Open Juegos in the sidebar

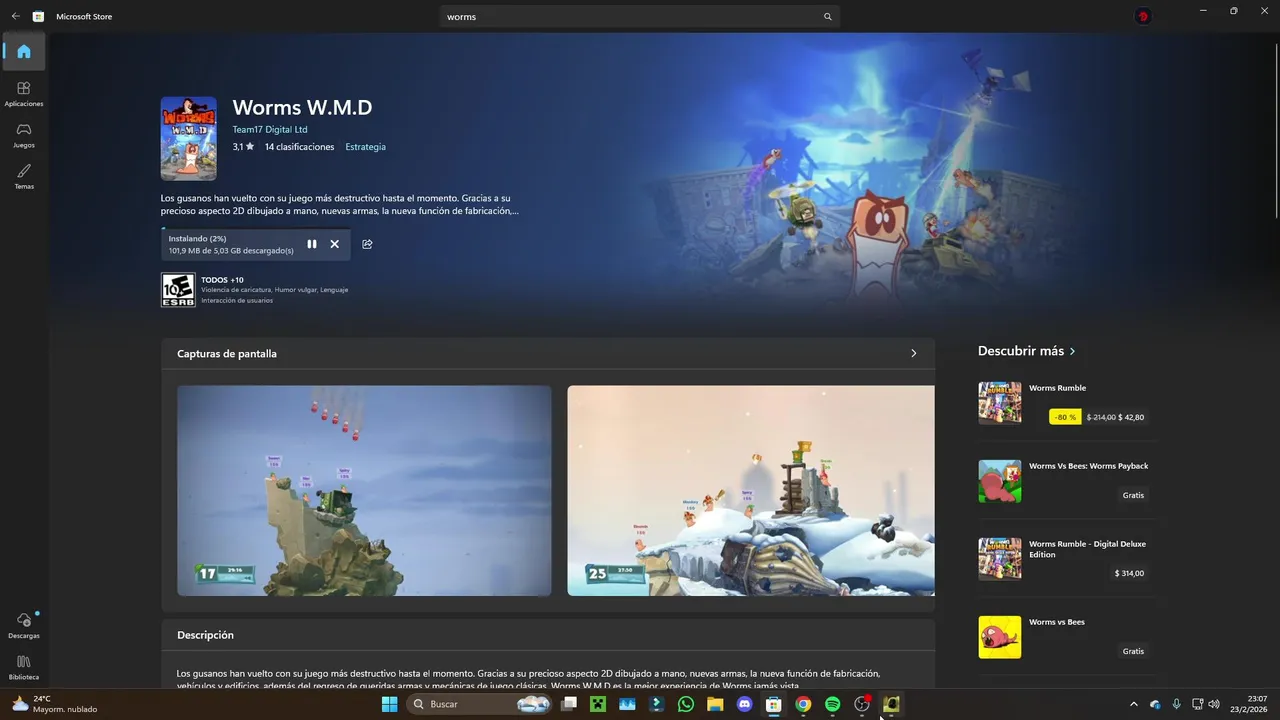24,135
